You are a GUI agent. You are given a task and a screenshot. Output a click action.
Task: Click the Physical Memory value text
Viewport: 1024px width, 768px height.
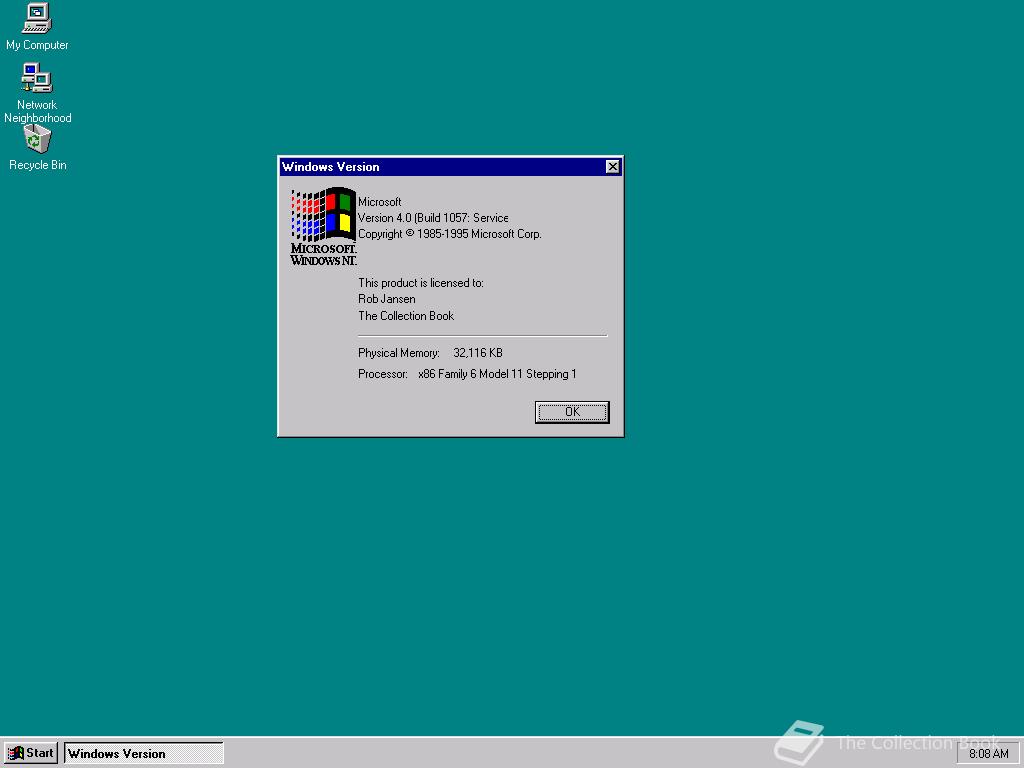coord(478,352)
